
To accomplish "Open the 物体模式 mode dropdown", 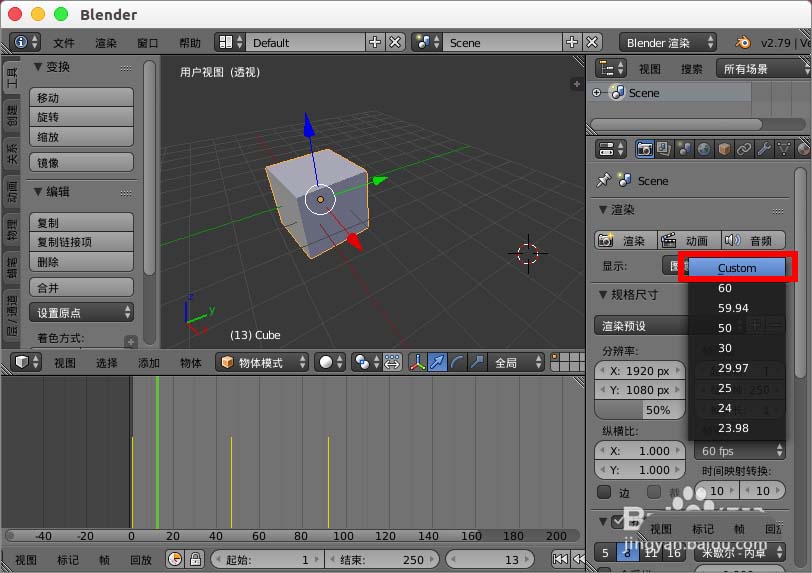I will point(262,362).
